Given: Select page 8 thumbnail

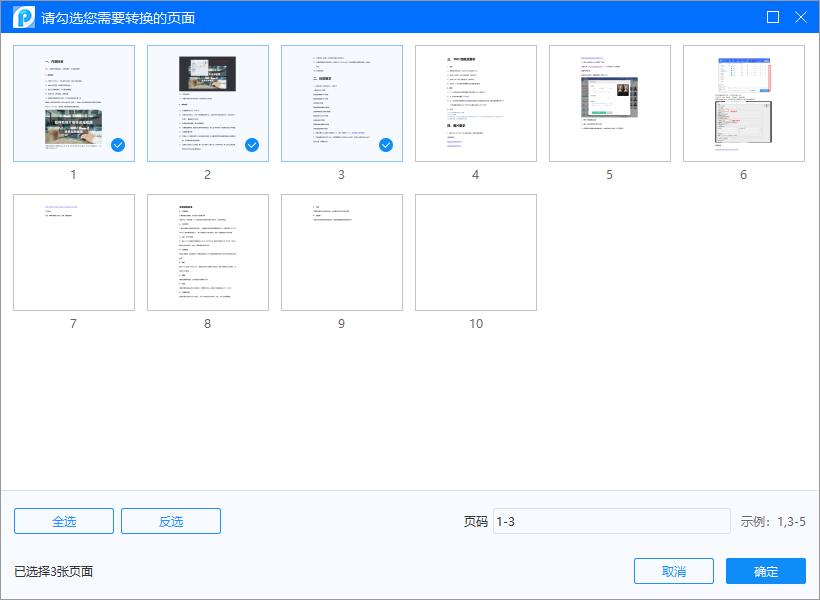Looking at the screenshot, I should [208, 253].
